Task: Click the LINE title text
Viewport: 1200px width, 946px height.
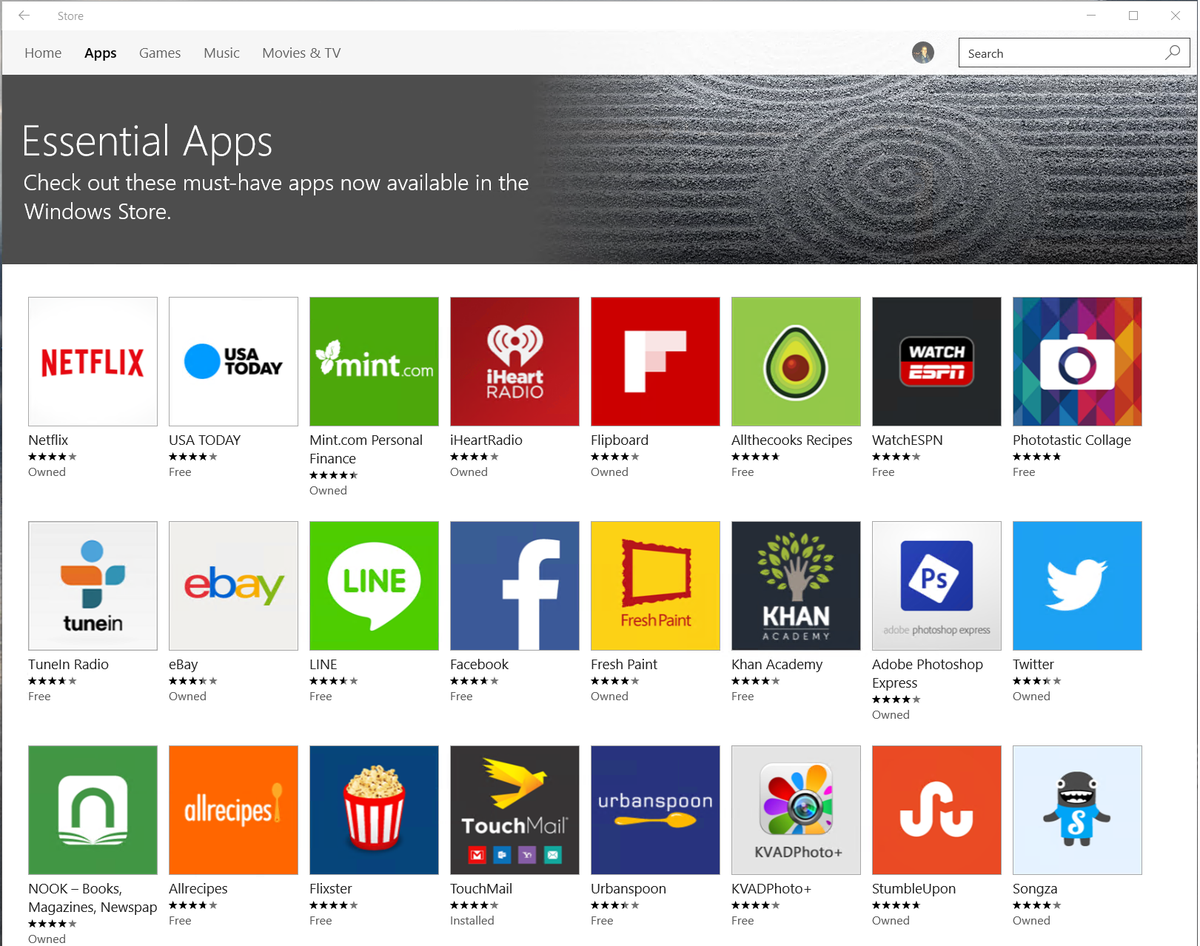Action: tap(324, 664)
